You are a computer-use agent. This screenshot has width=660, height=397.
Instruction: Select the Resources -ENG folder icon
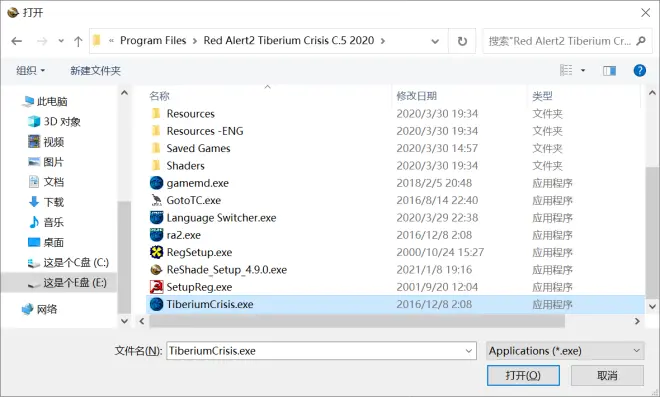[156, 131]
